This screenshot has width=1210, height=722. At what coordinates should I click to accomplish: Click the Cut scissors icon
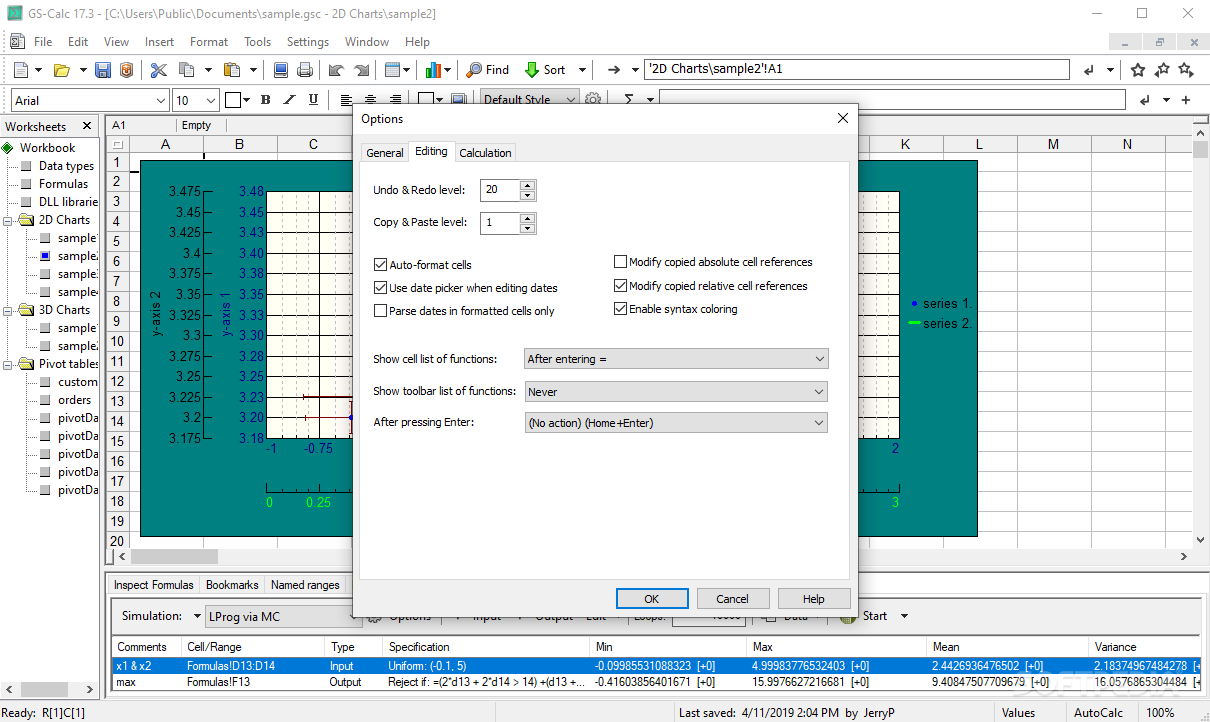tap(158, 70)
